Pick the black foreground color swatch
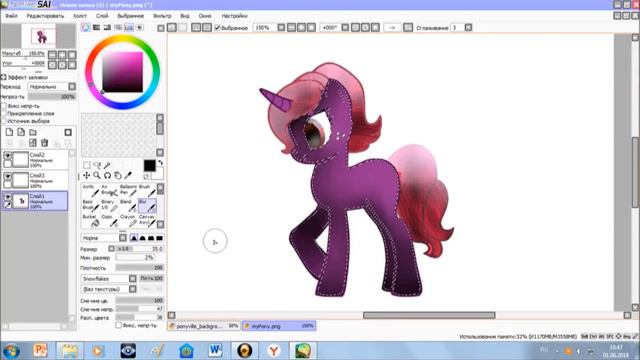Viewport: 640px width, 360px height. pyautogui.click(x=149, y=165)
